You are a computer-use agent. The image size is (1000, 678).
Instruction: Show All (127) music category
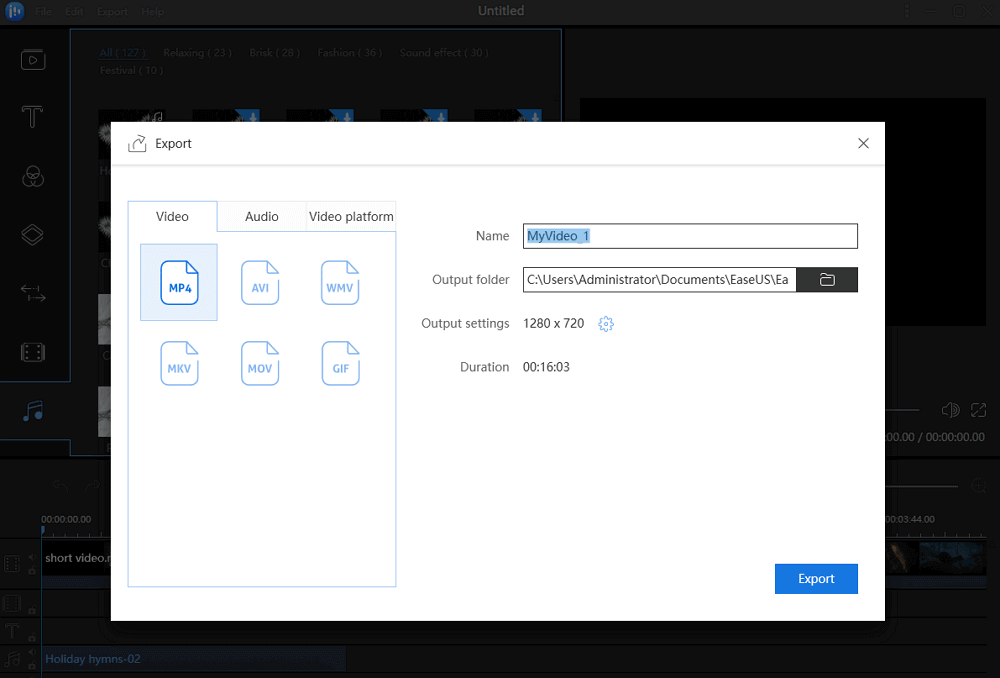122,53
